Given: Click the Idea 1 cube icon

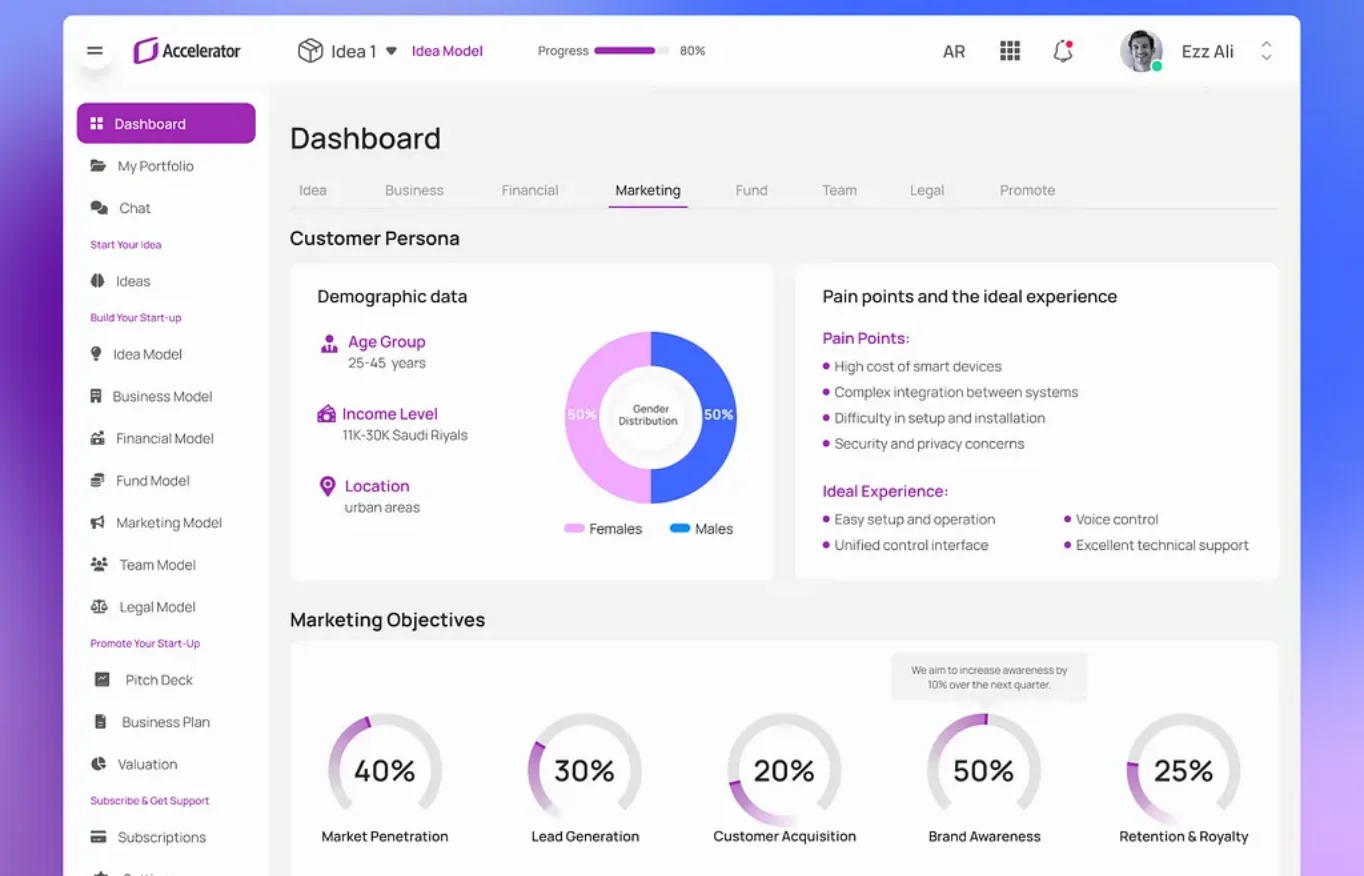Looking at the screenshot, I should pos(310,51).
